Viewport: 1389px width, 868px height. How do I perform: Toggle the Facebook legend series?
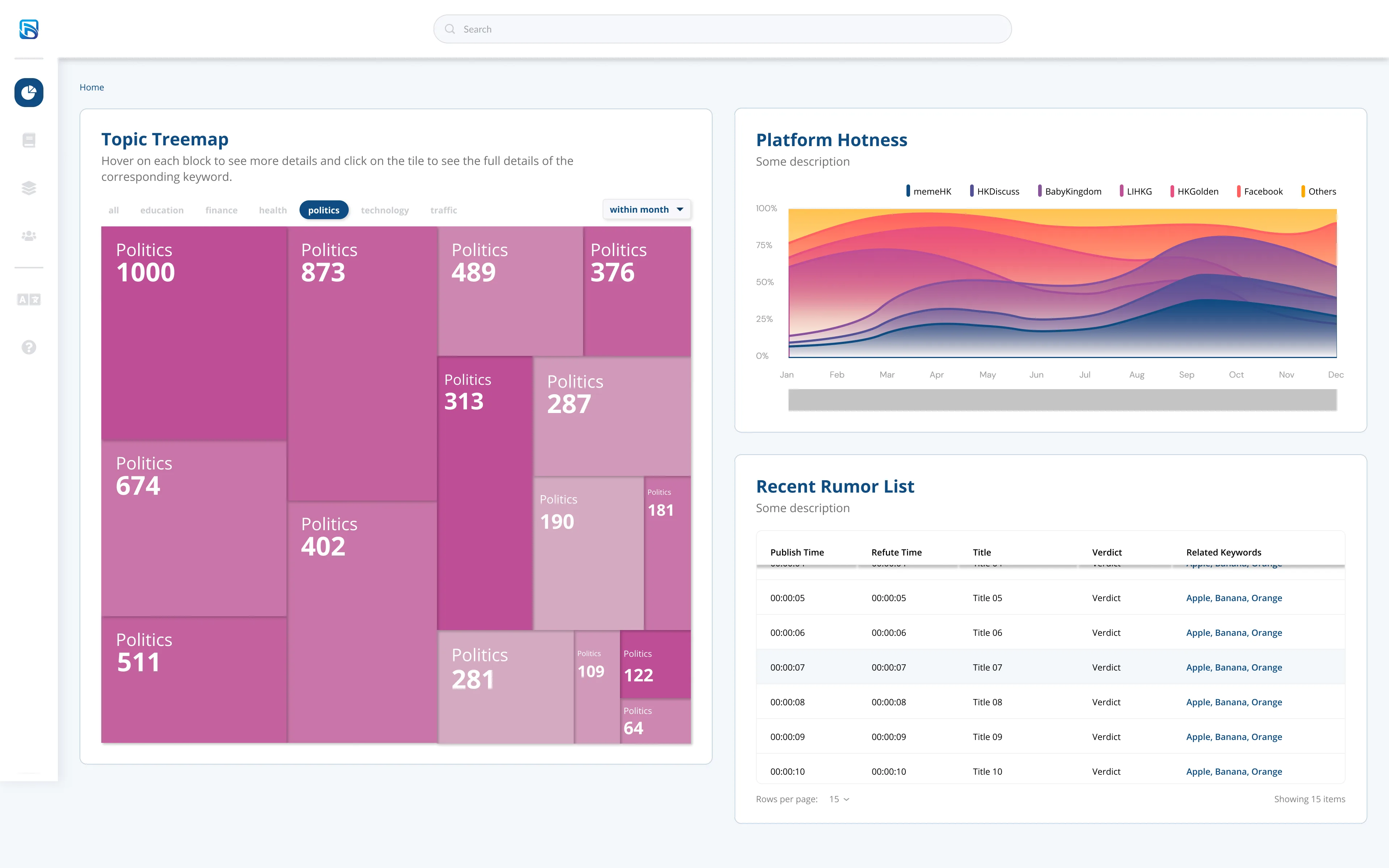pyautogui.click(x=1259, y=191)
